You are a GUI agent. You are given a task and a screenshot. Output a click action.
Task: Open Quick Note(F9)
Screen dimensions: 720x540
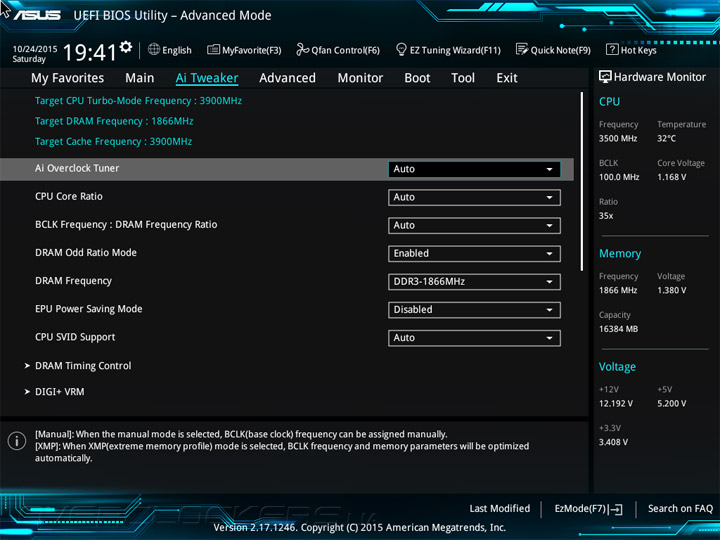pyautogui.click(x=553, y=50)
